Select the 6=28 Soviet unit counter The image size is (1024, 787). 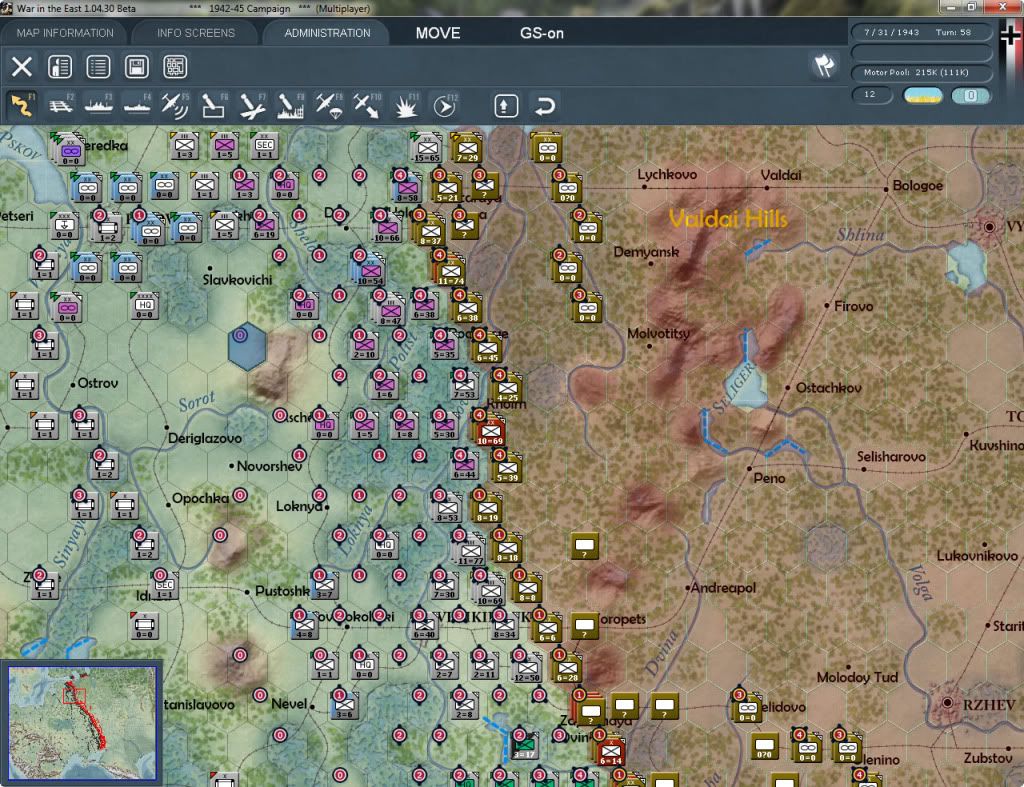pyautogui.click(x=568, y=669)
